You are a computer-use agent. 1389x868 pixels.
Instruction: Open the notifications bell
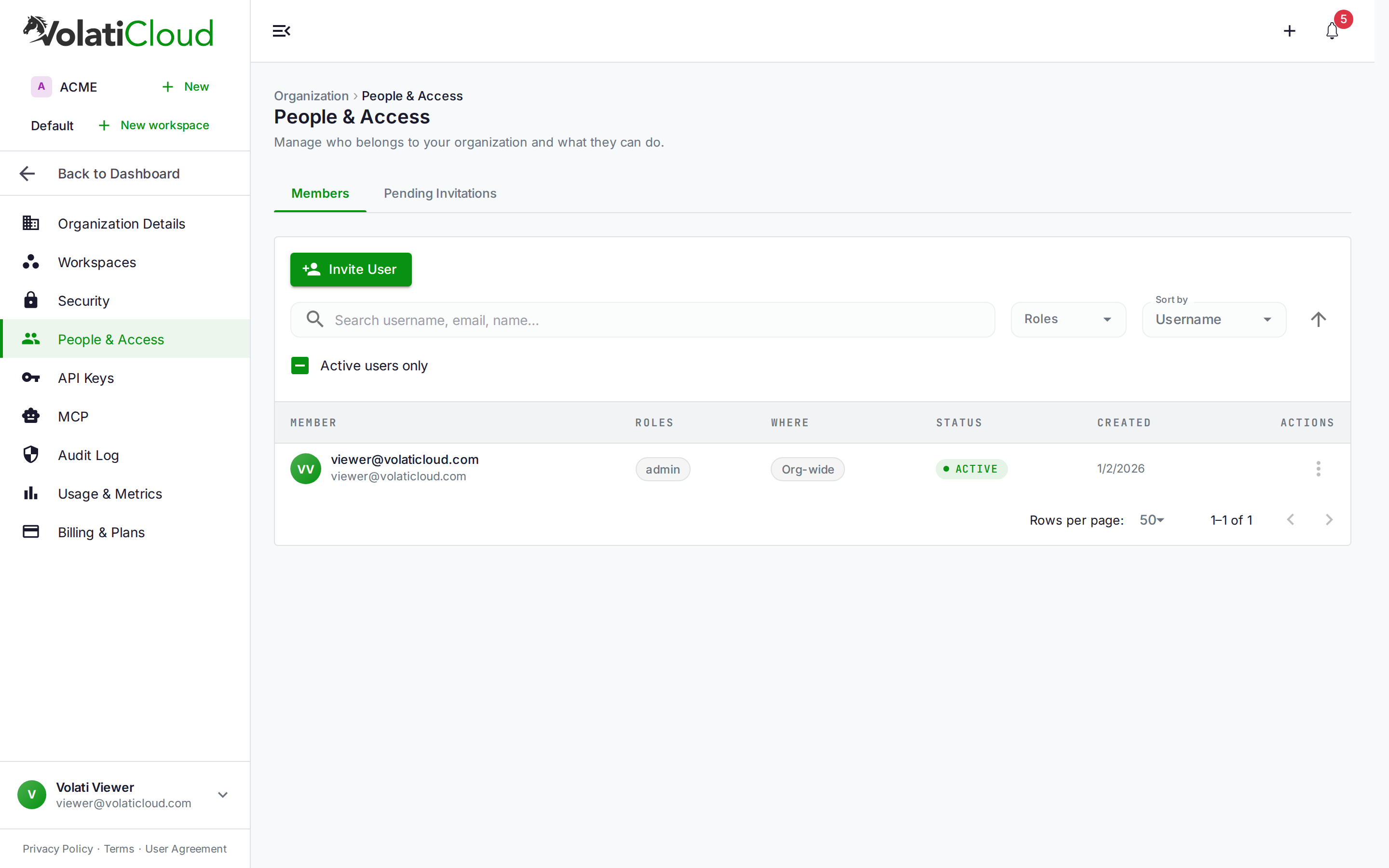click(x=1332, y=31)
